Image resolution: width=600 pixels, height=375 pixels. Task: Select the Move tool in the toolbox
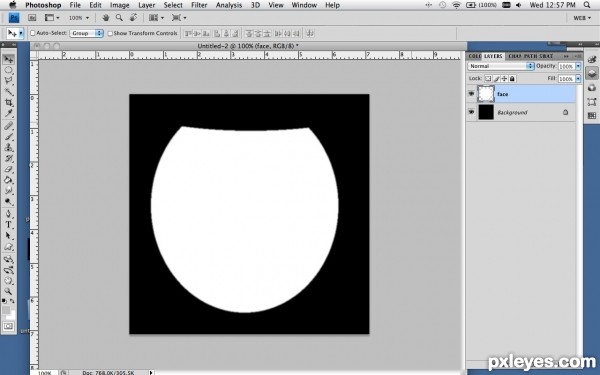(8, 59)
